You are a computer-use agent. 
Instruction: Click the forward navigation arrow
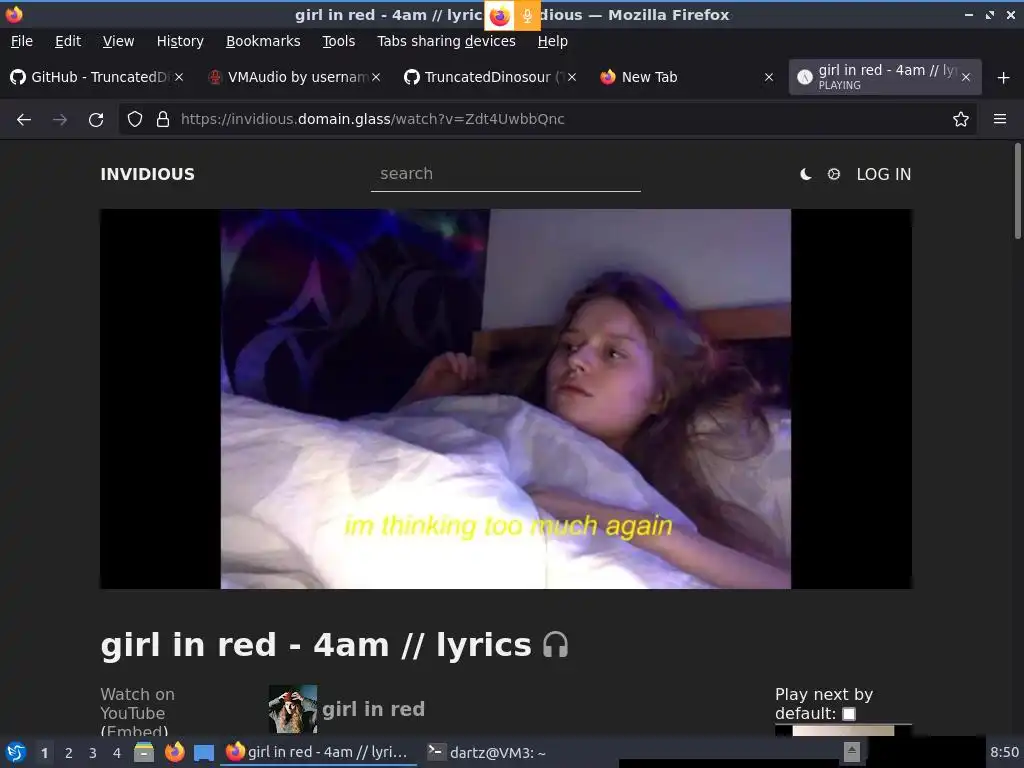coord(60,120)
